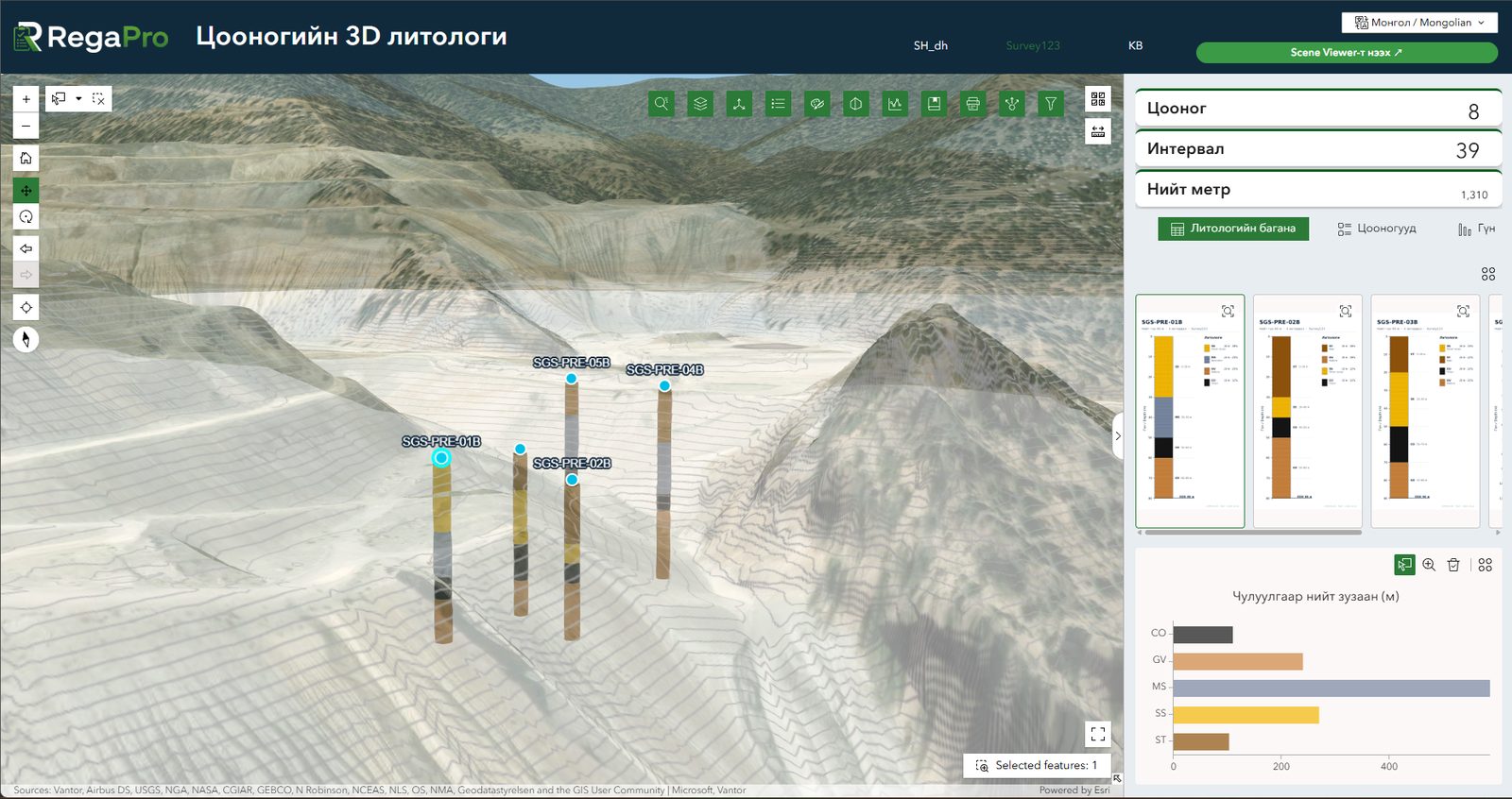
Task: Open the SH_dh header link
Action: pos(931,45)
